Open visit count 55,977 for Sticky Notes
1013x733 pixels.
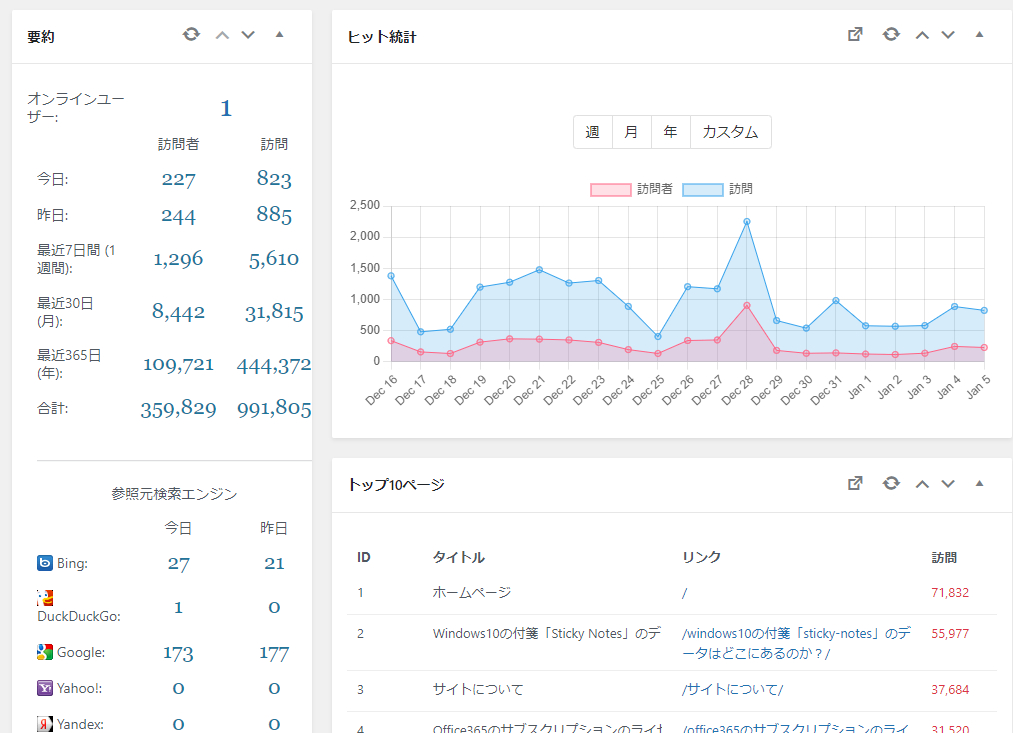click(x=950, y=634)
